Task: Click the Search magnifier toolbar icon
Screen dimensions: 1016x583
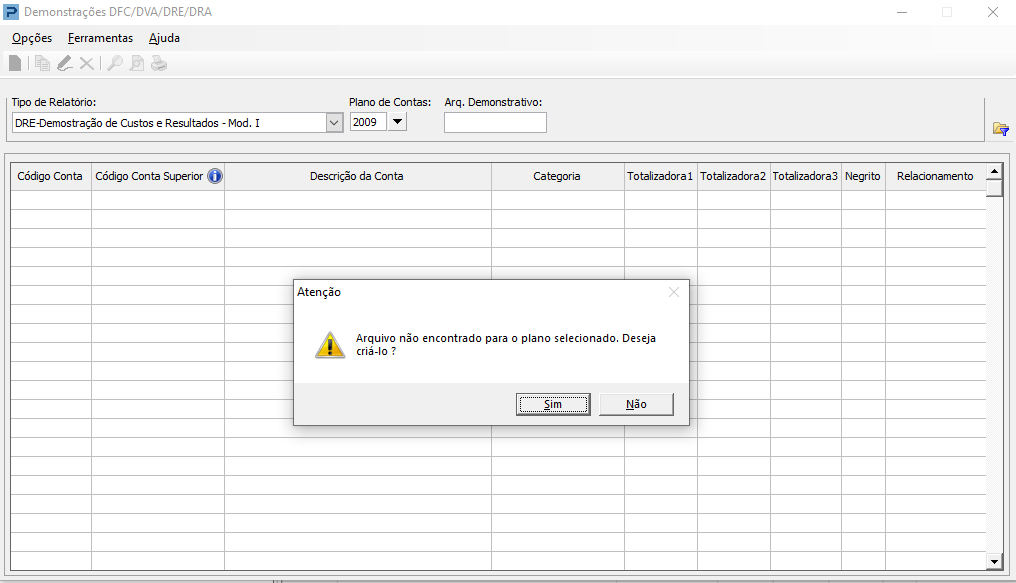Action: pyautogui.click(x=115, y=63)
